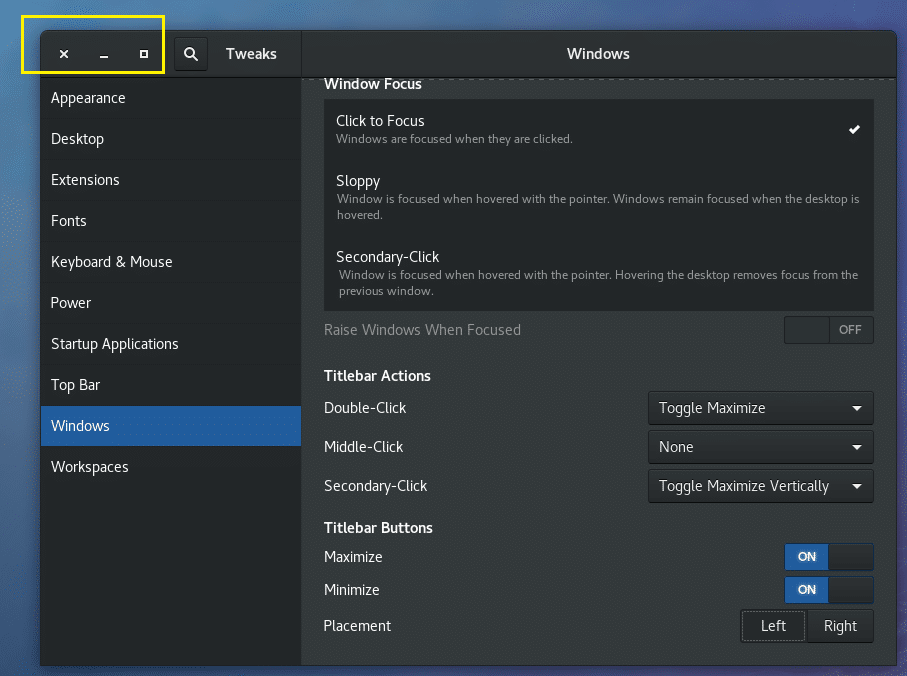Turn off the Maximize titlebar button
Viewport: 907px width, 676px height.
(x=828, y=557)
